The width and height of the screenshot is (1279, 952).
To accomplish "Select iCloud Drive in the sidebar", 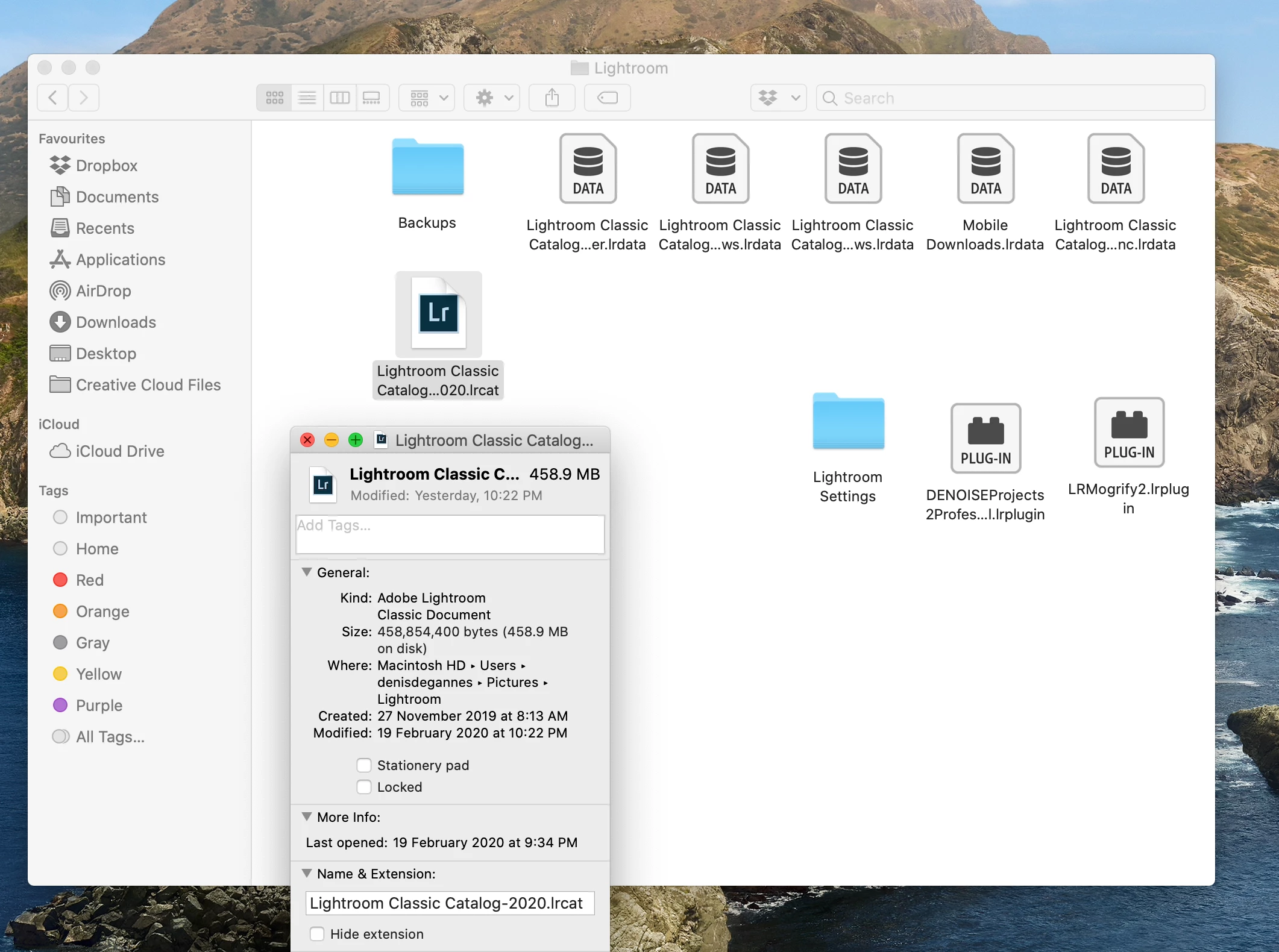I will pos(119,451).
